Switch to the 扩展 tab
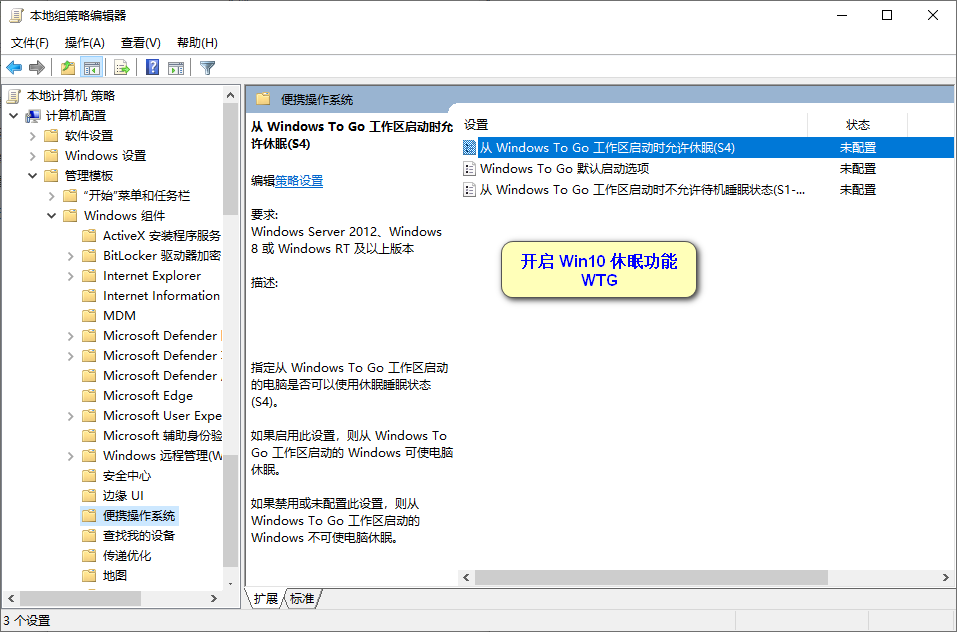 265,598
